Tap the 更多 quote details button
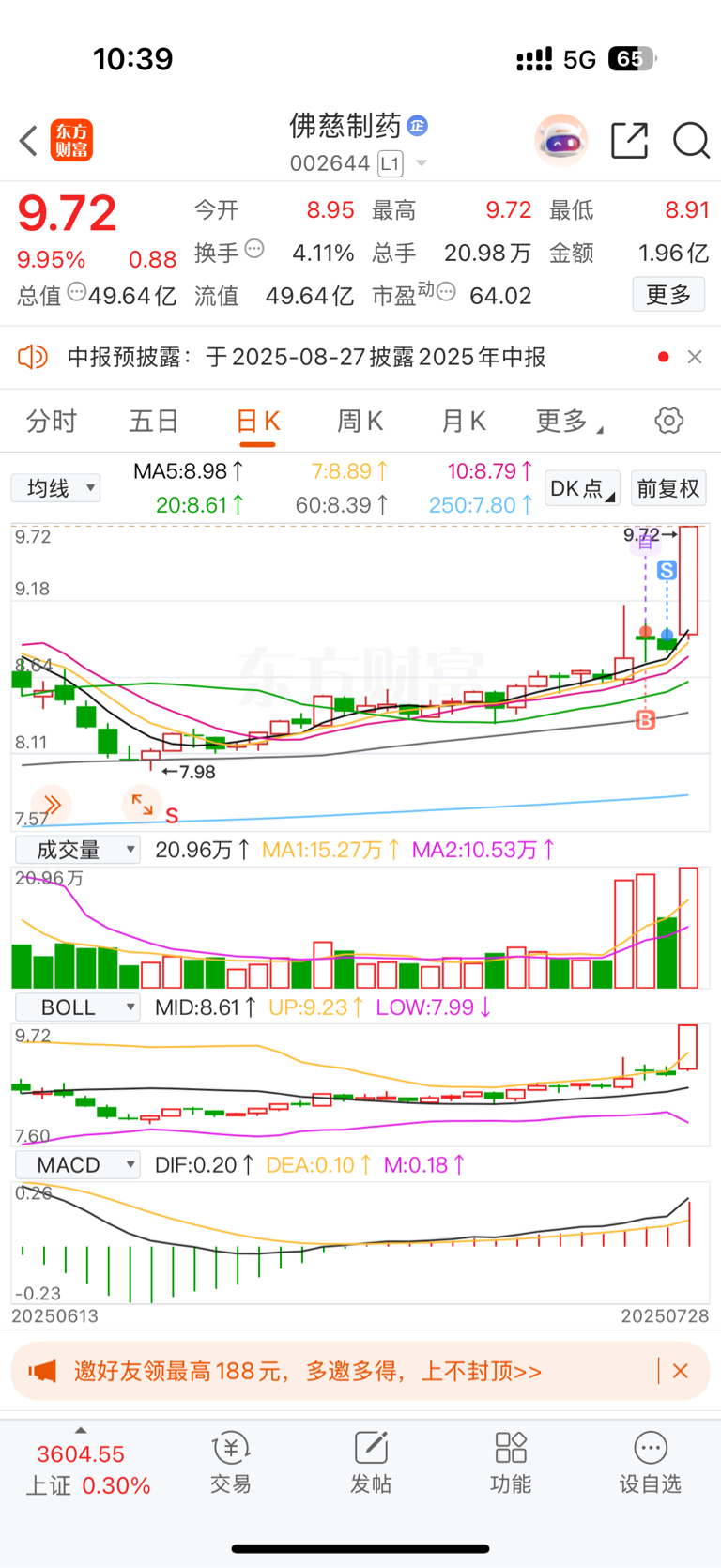 [668, 295]
